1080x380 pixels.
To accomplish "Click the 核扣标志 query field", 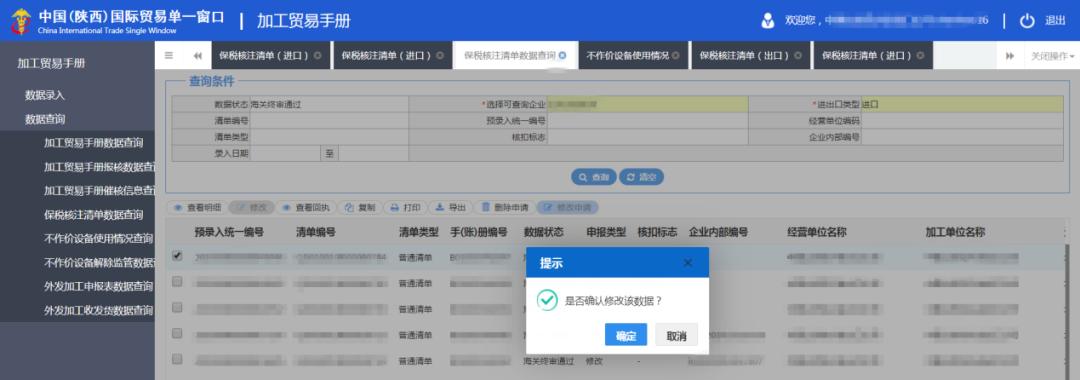I will click(648, 137).
